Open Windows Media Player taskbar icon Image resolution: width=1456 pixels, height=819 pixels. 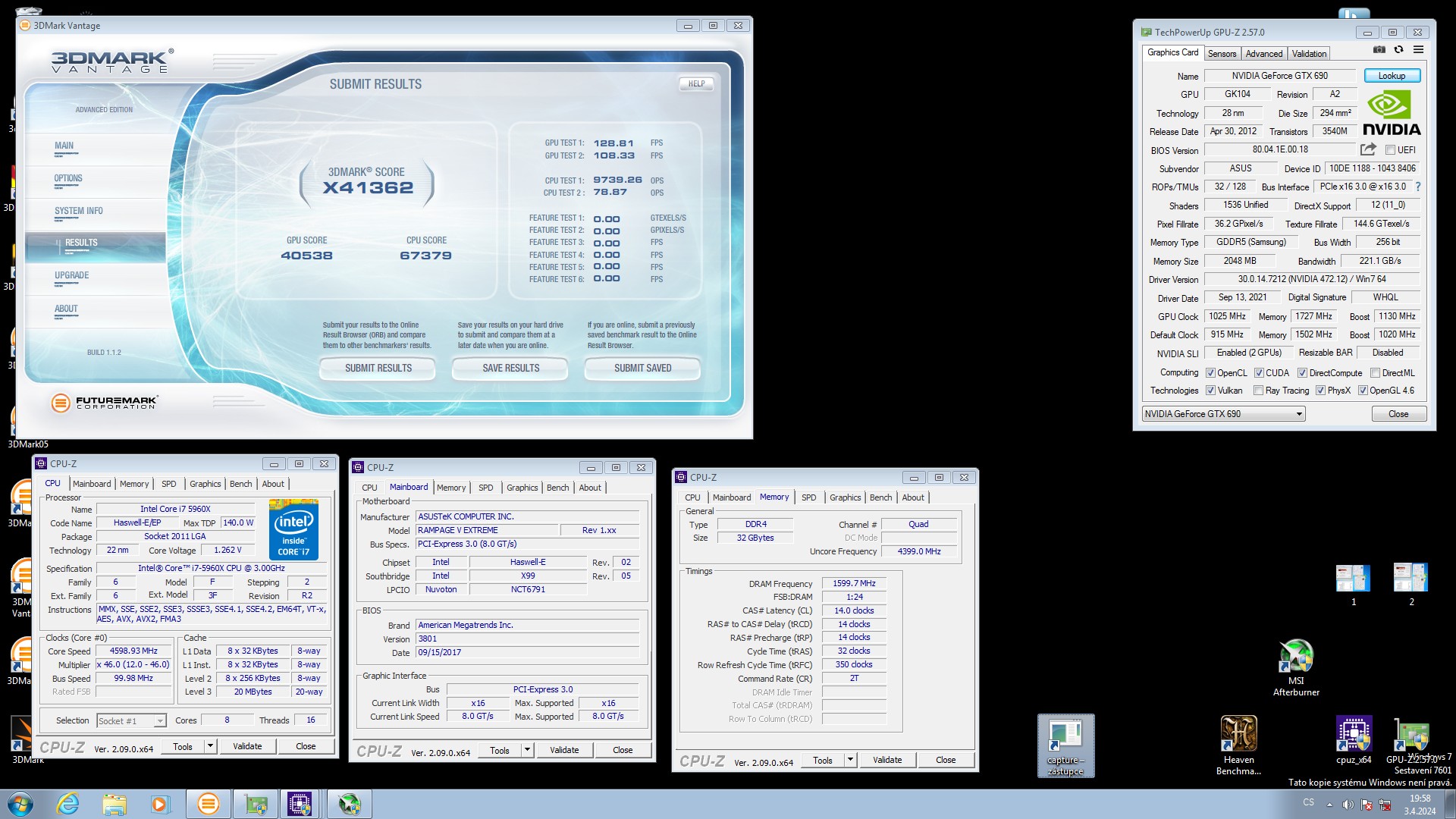[x=160, y=804]
